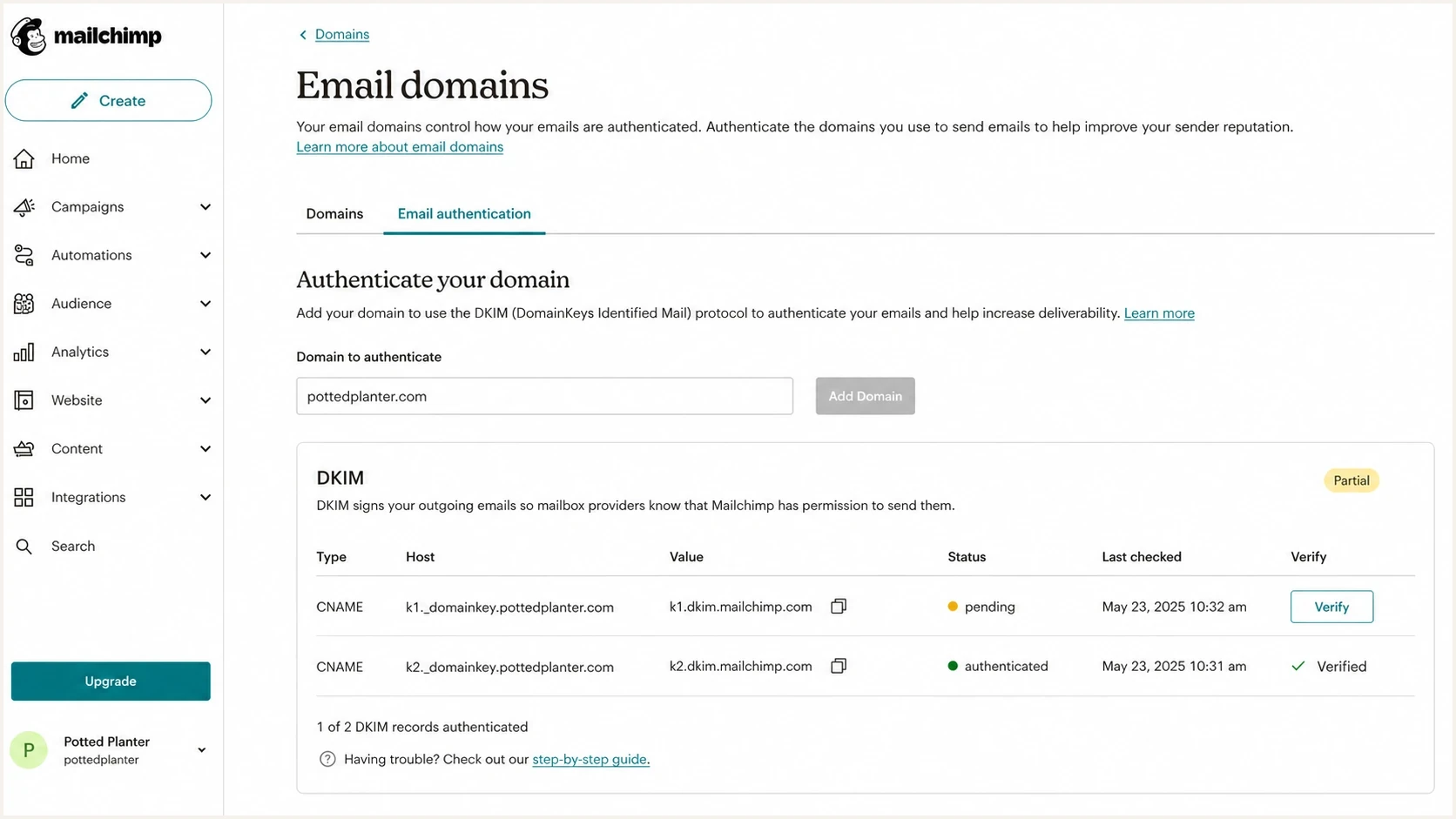1456x819 pixels.
Task: Click the Website layout icon
Action: (x=24, y=400)
